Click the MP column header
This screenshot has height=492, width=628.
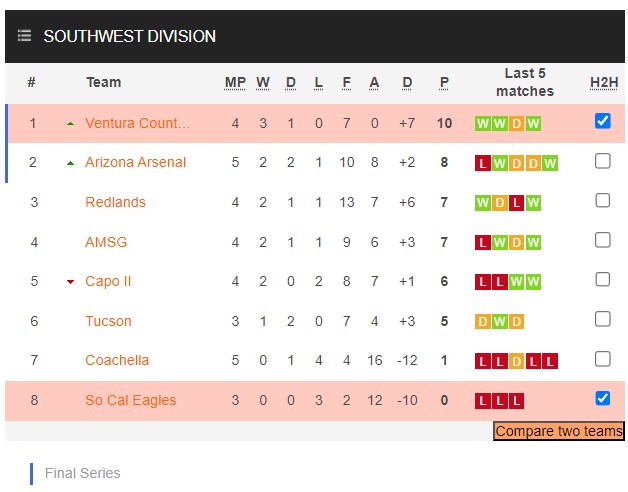point(235,82)
